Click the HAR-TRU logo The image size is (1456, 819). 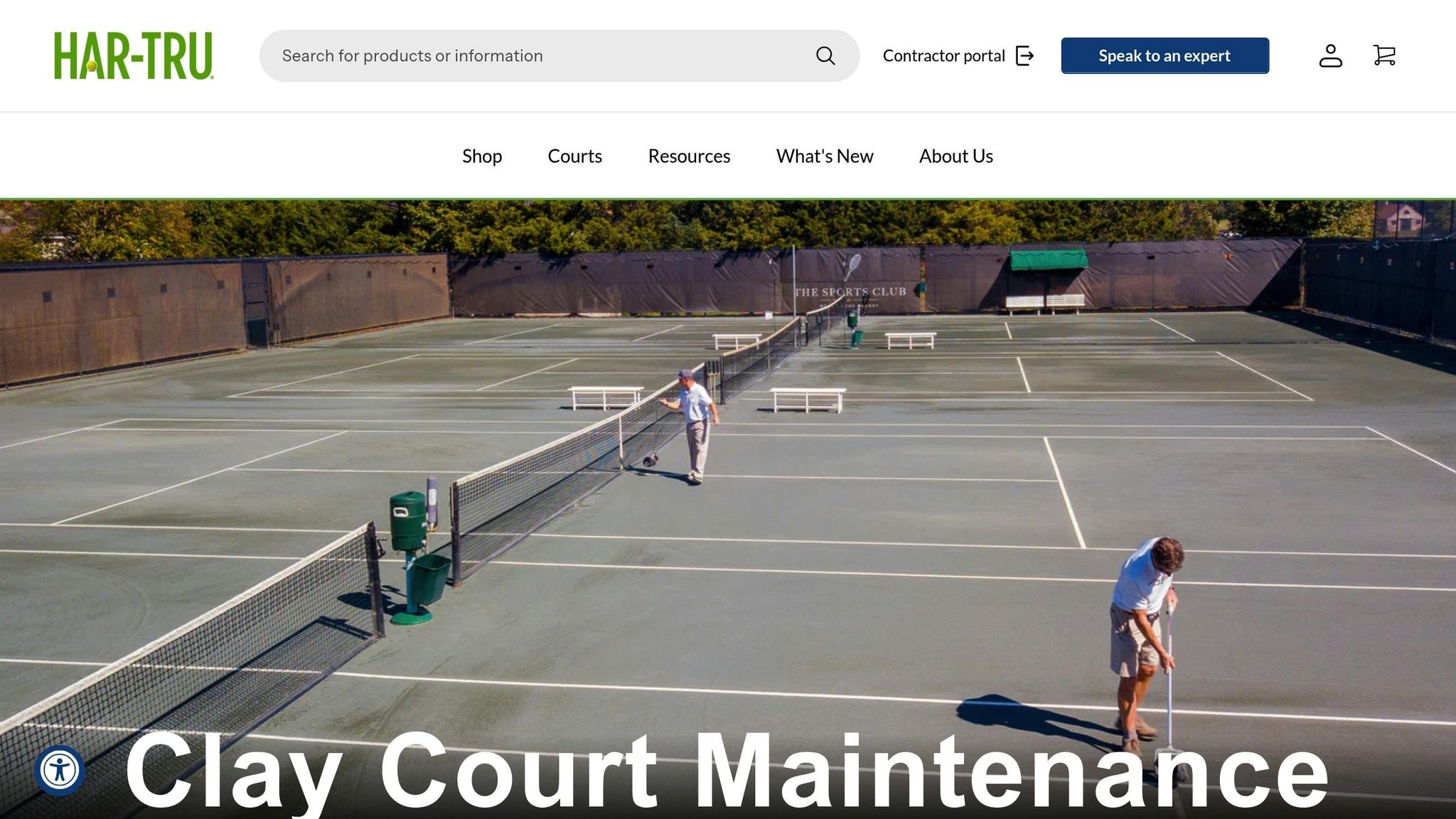coord(134,55)
